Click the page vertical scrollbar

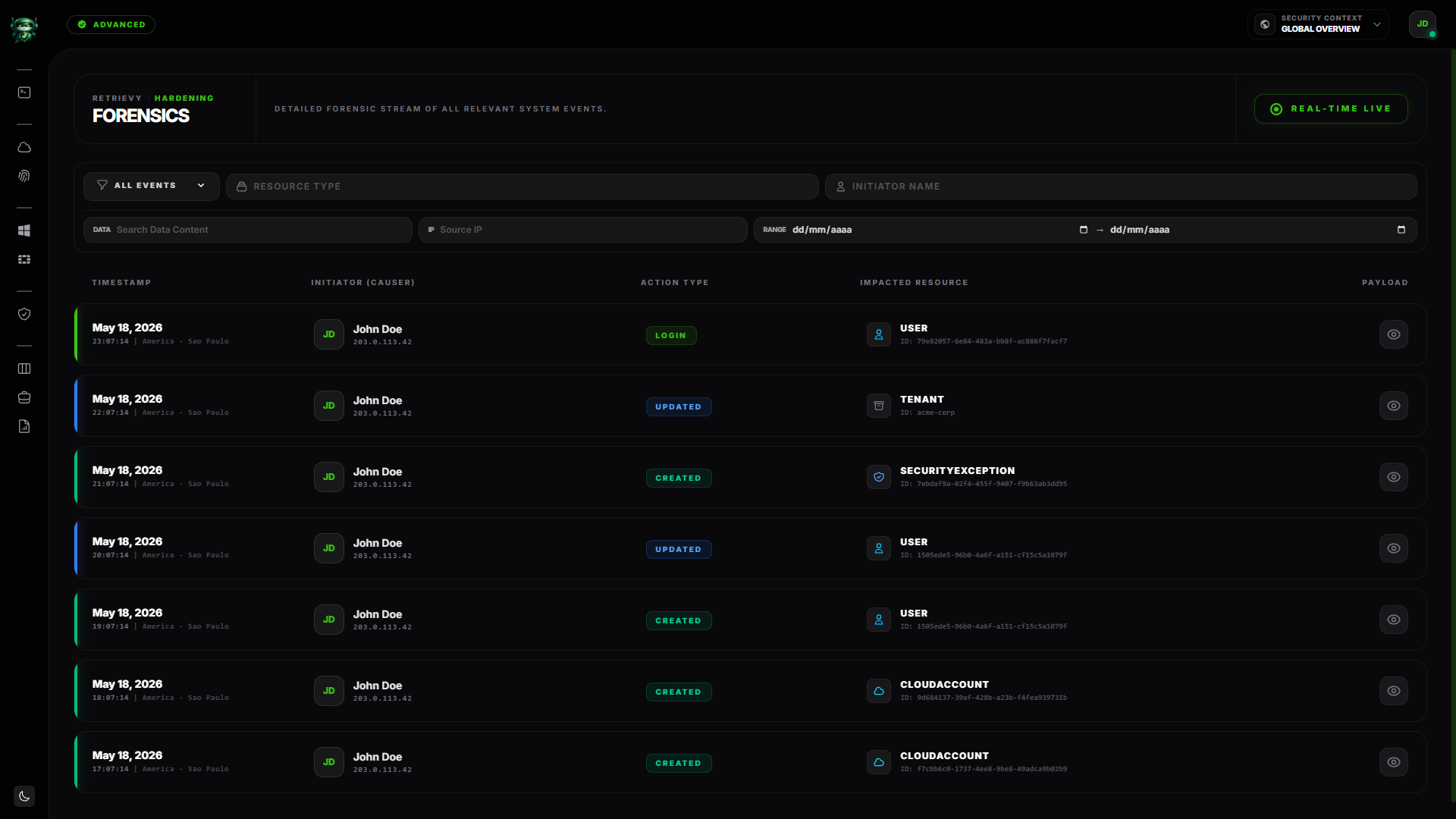coord(1453,425)
